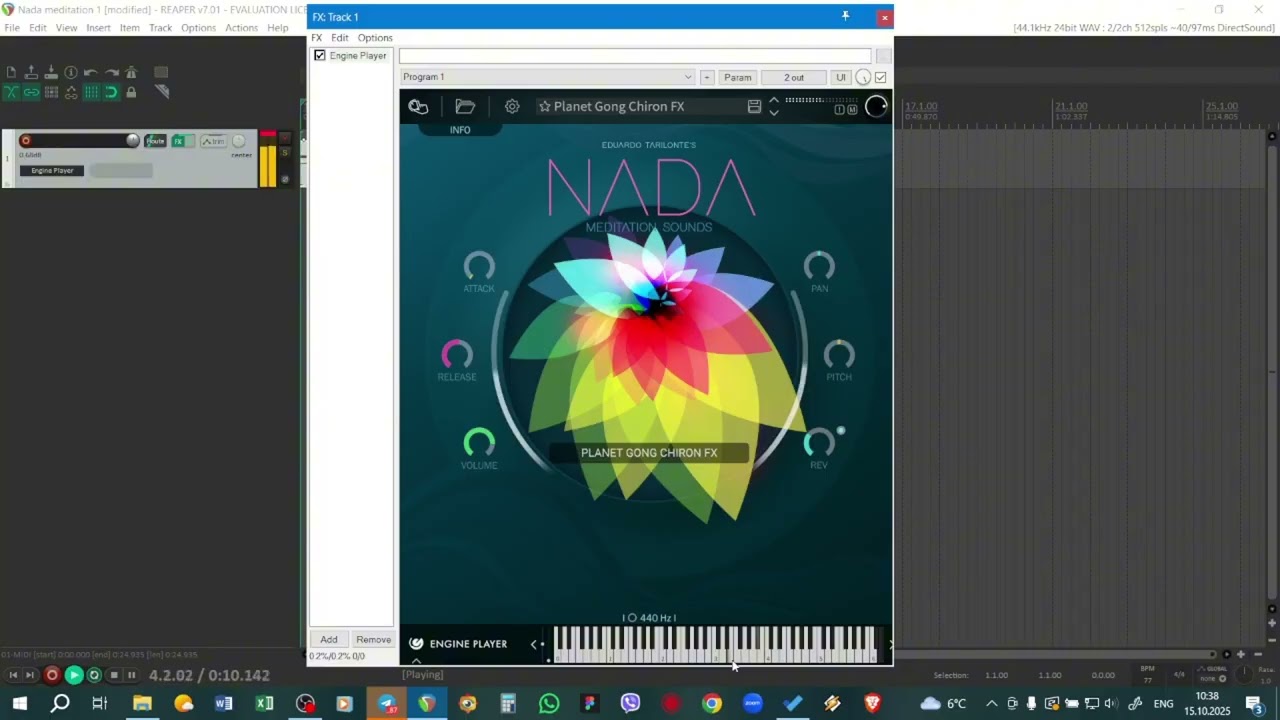Click the Planet Gong Chiron FX name box
1280x720 pixels.
[649, 453]
